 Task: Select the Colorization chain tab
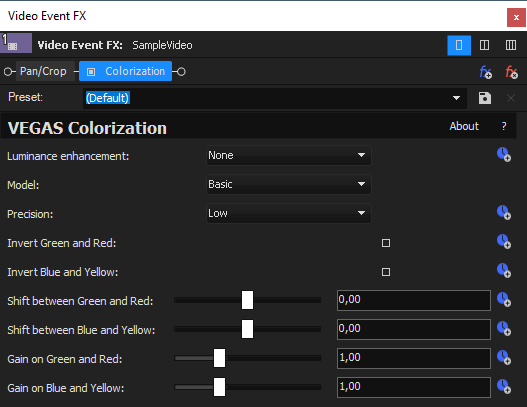[125, 71]
